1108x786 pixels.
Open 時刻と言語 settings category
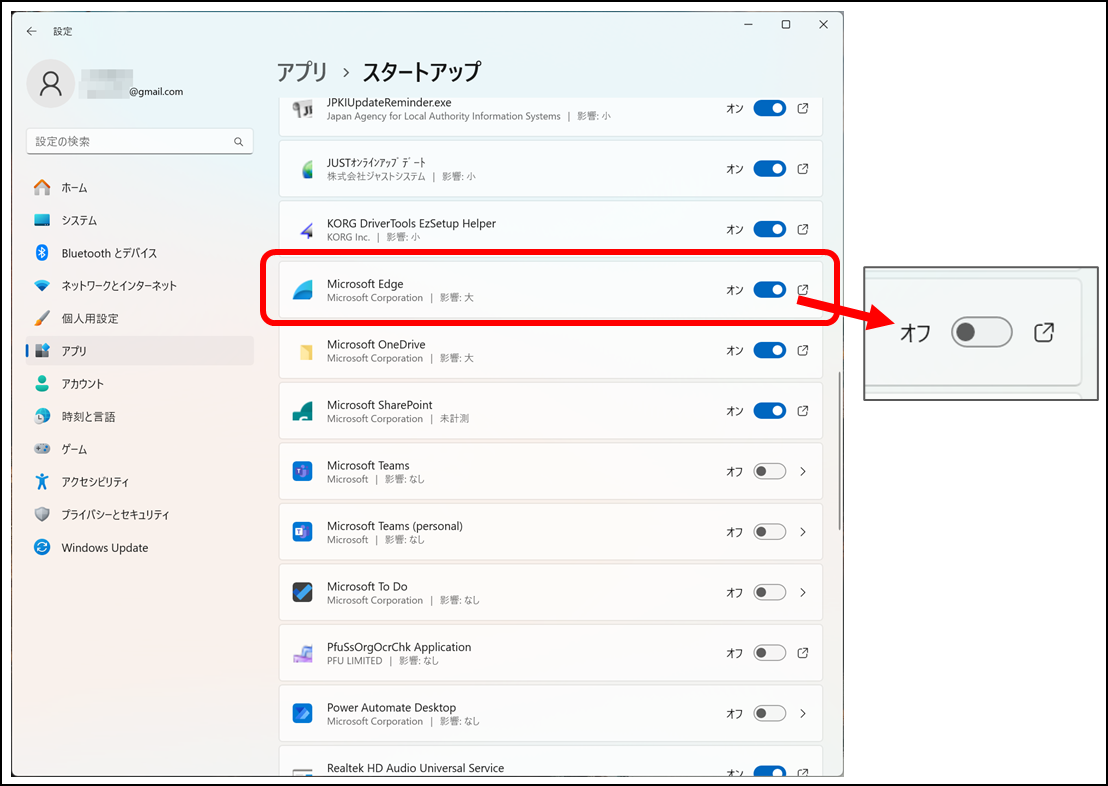[140, 416]
